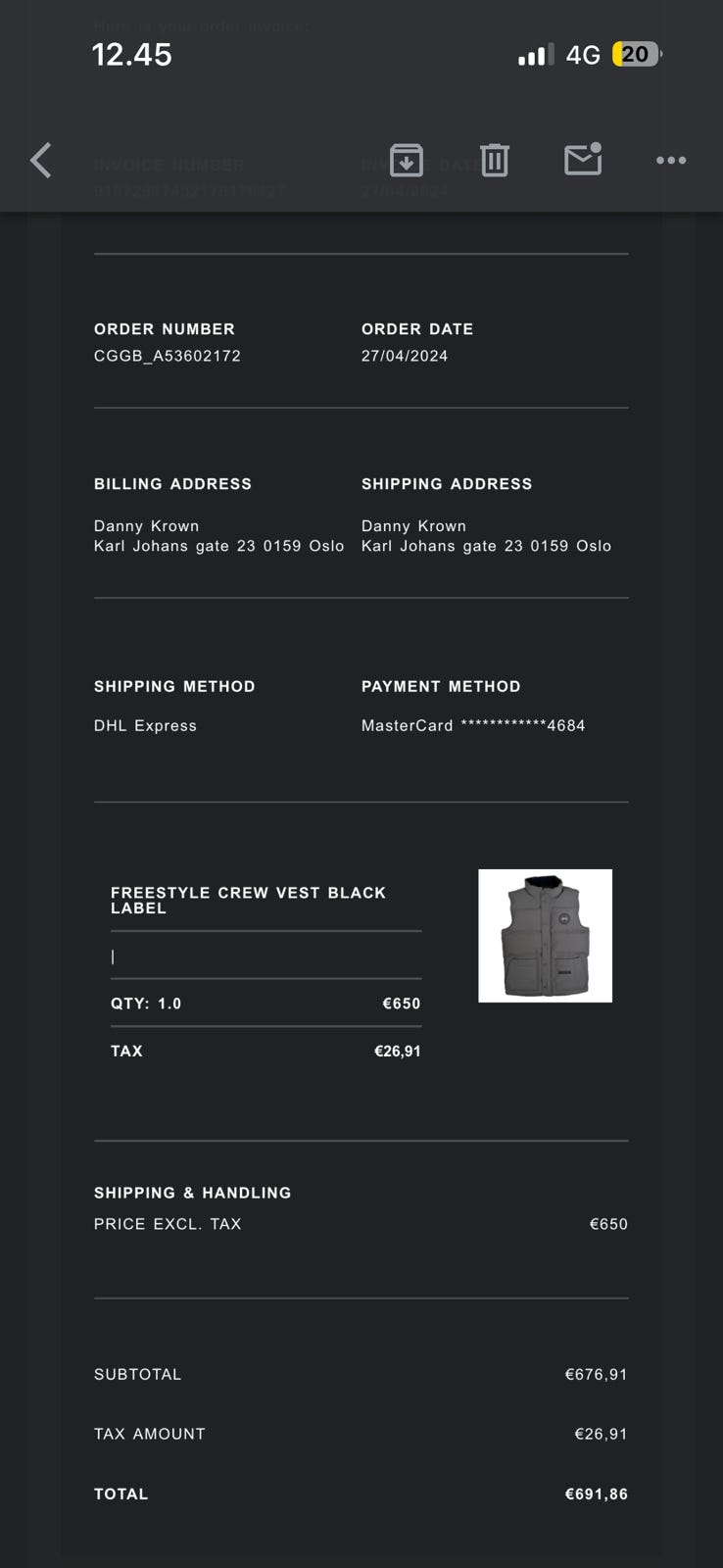Image resolution: width=723 pixels, height=1568 pixels.
Task: Tap the billing address Karl Johans gate line
Action: pos(218,546)
